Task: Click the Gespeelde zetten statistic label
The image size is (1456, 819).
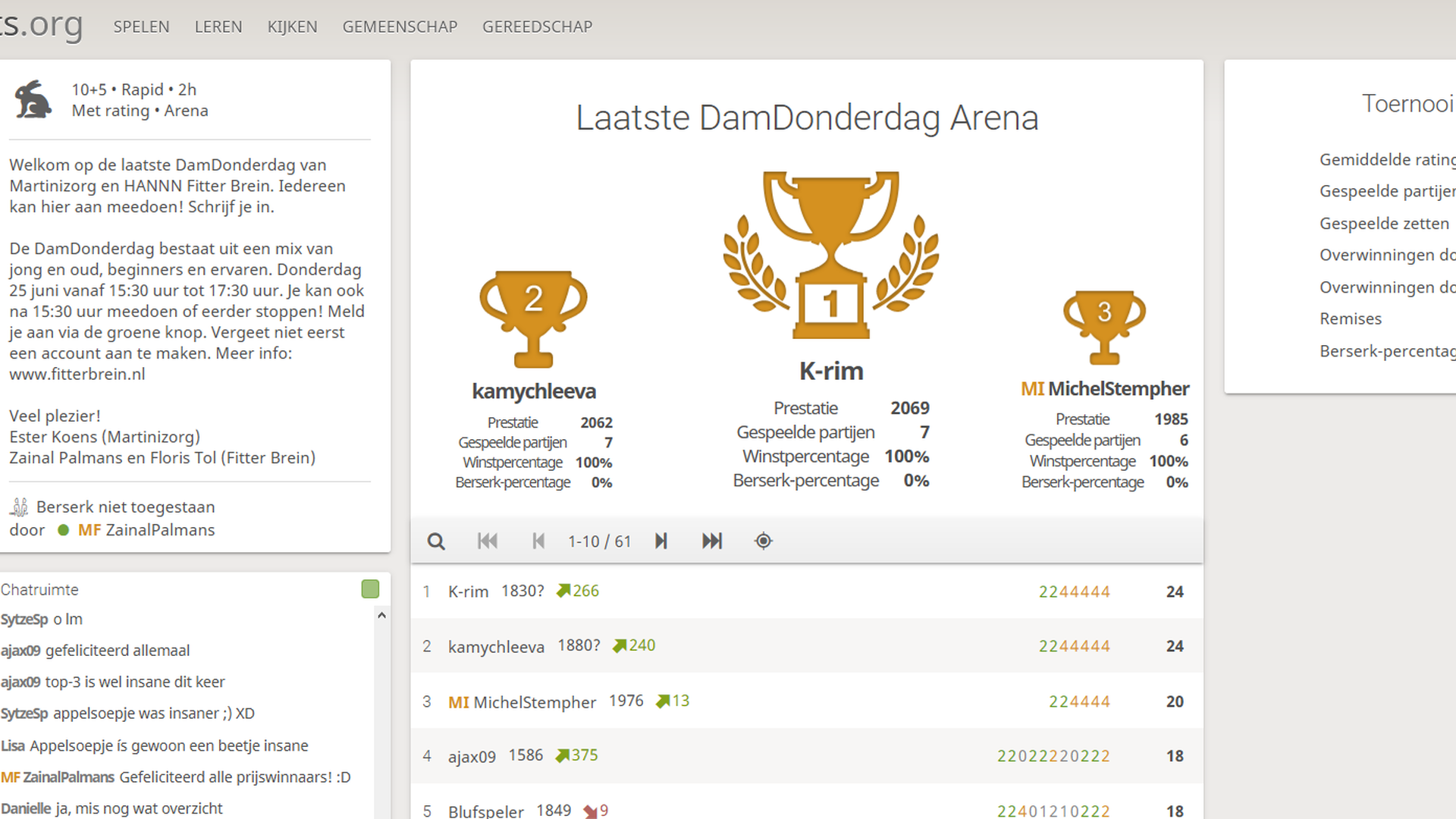Action: [1384, 224]
